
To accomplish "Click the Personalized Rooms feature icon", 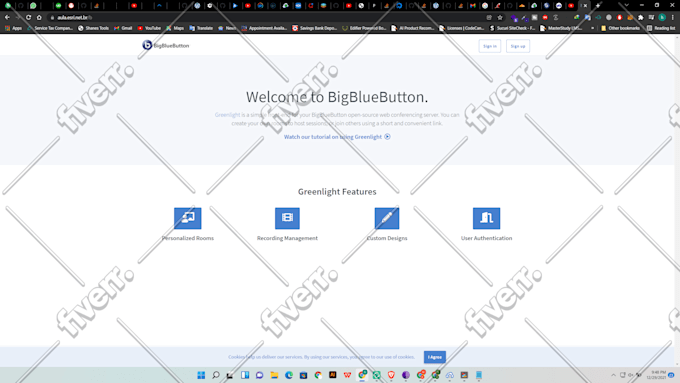I will pyautogui.click(x=187, y=218).
